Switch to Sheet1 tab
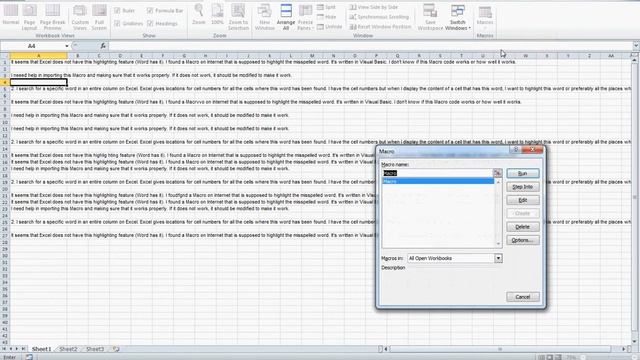 tap(42, 349)
